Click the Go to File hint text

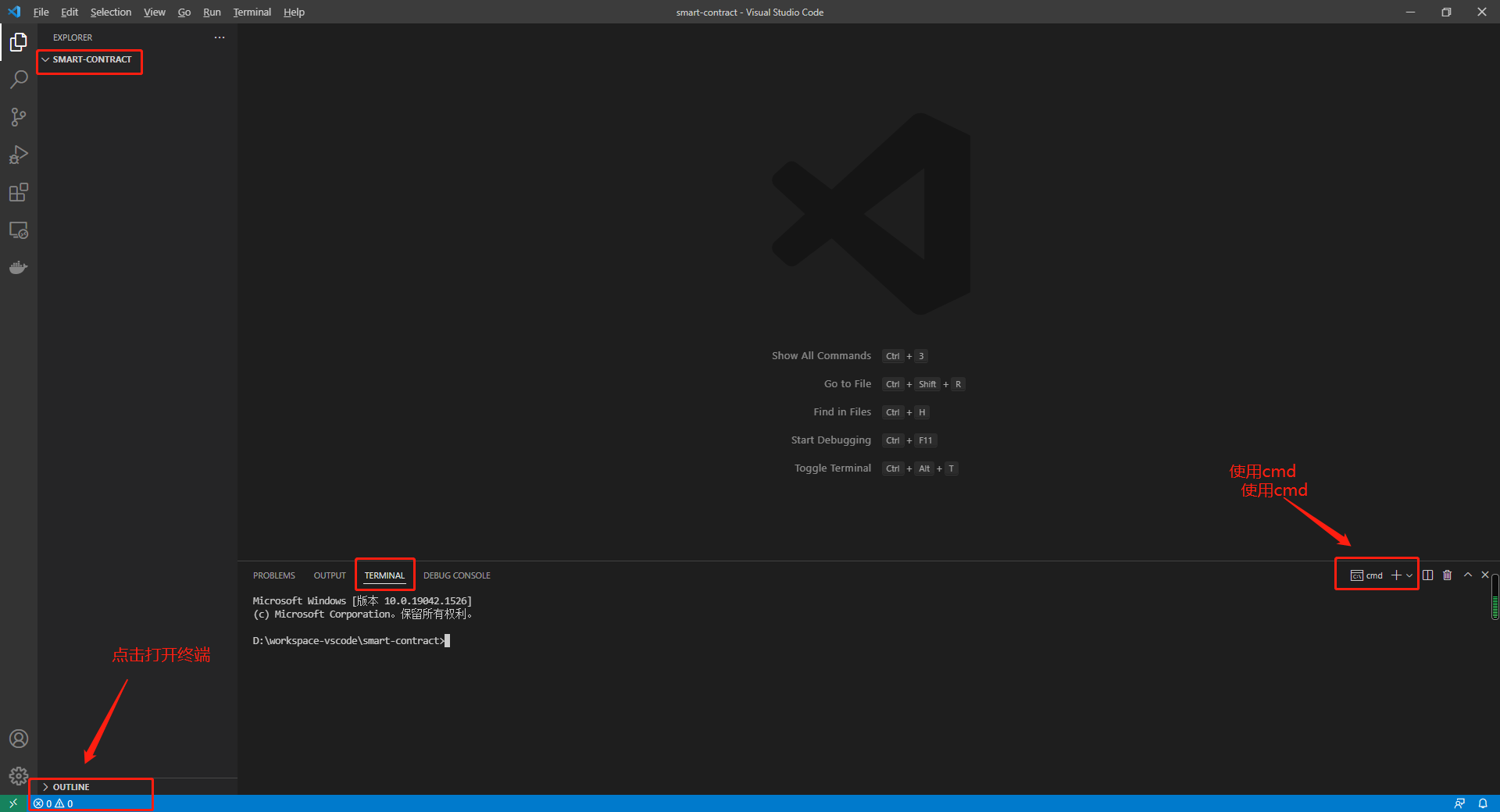pyautogui.click(x=848, y=384)
